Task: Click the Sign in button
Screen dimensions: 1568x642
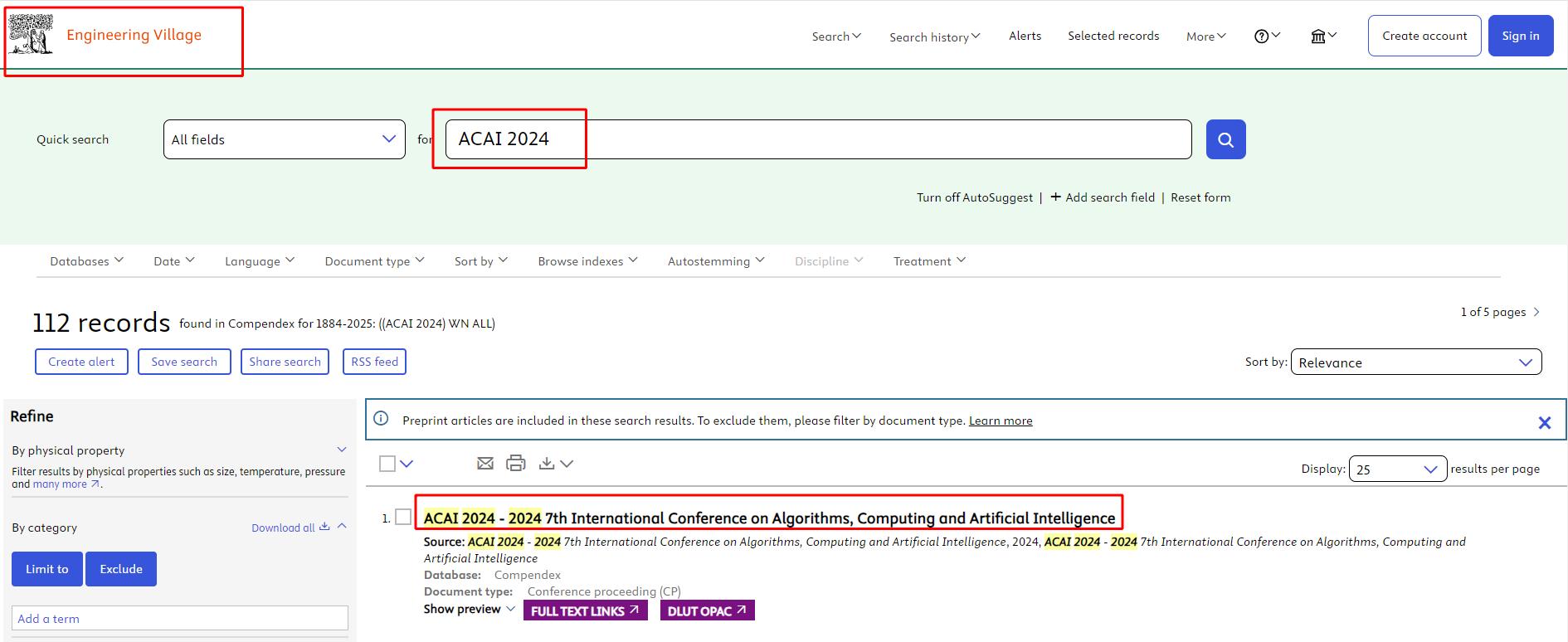Action: [x=1521, y=36]
